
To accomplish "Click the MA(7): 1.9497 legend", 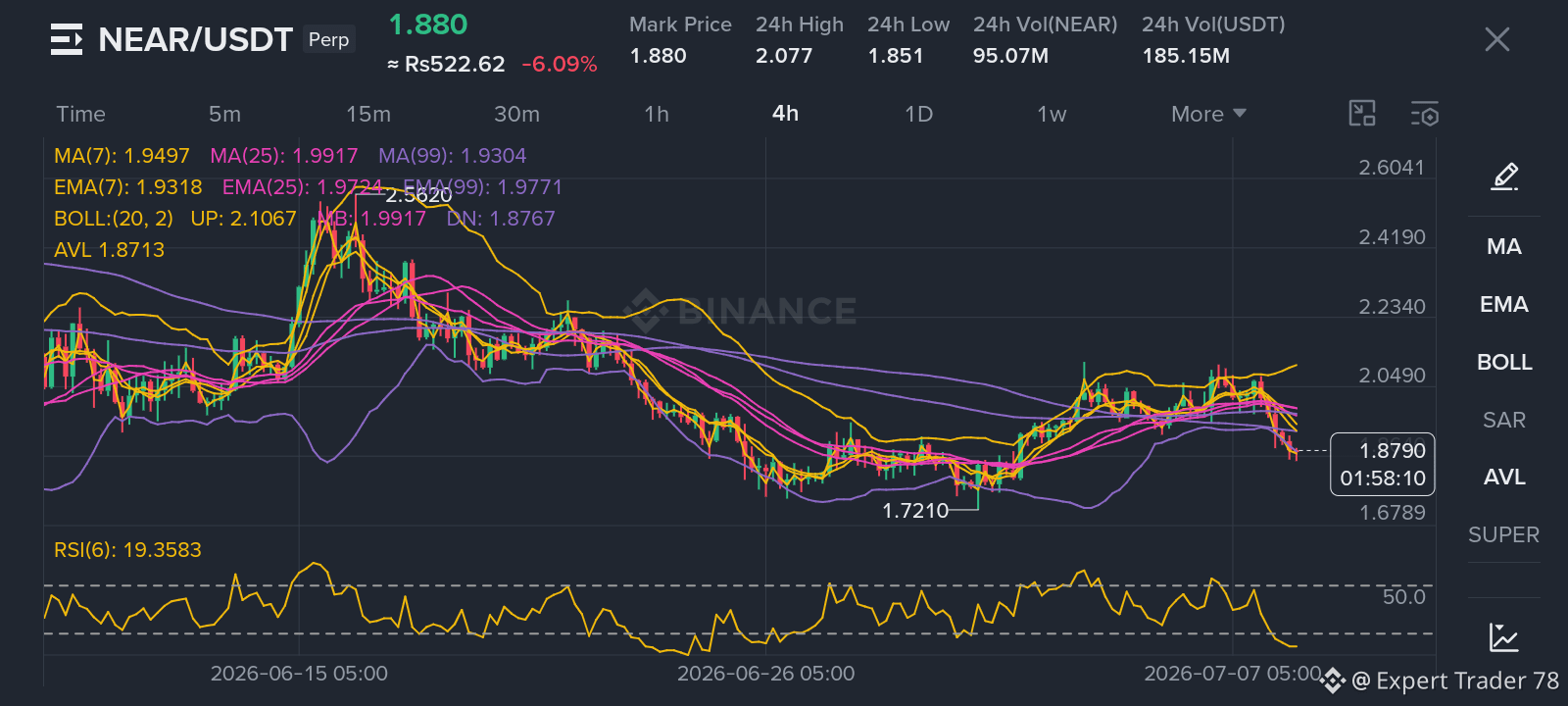I will pos(122,156).
